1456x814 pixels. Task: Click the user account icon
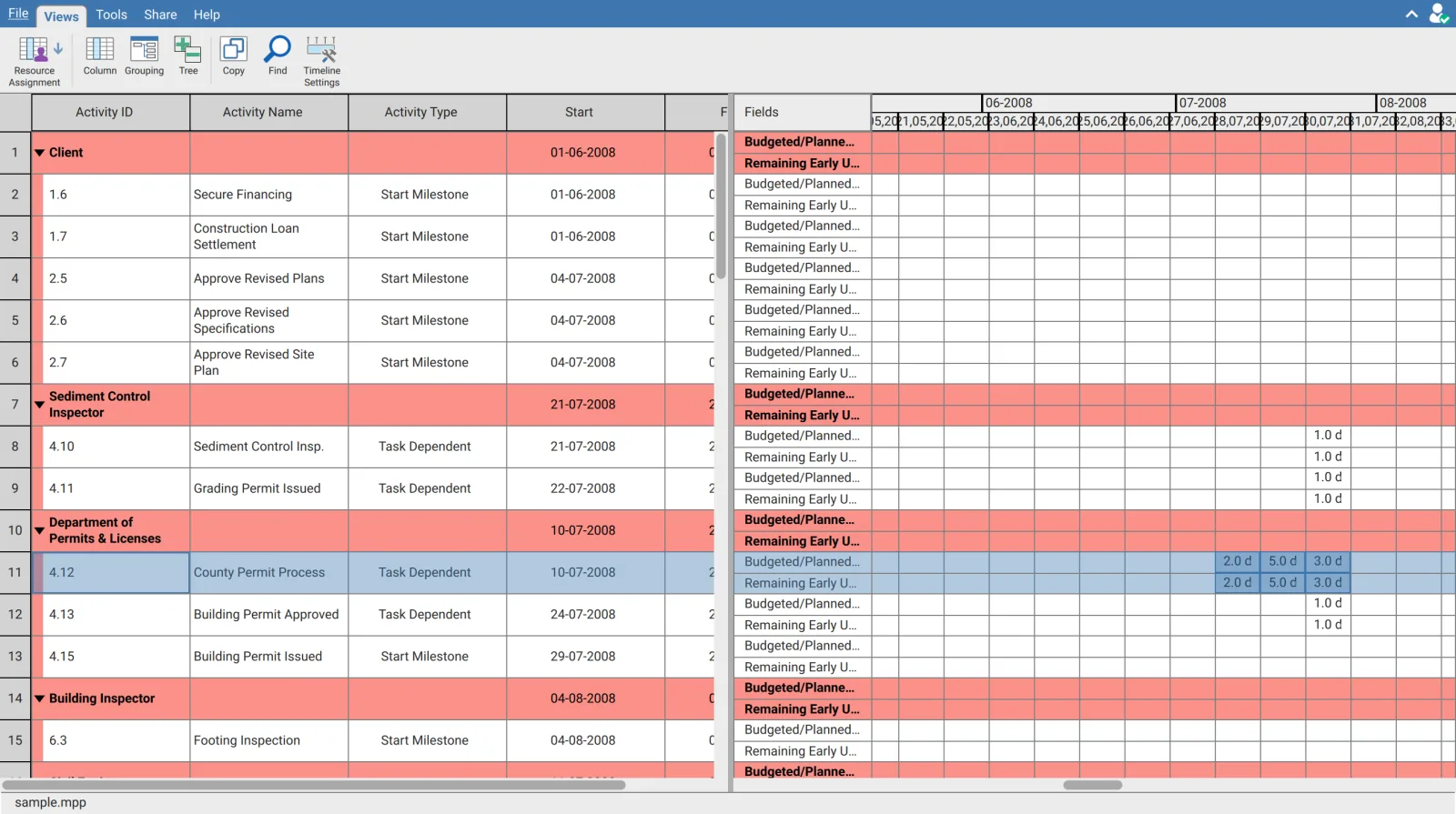(1439, 14)
